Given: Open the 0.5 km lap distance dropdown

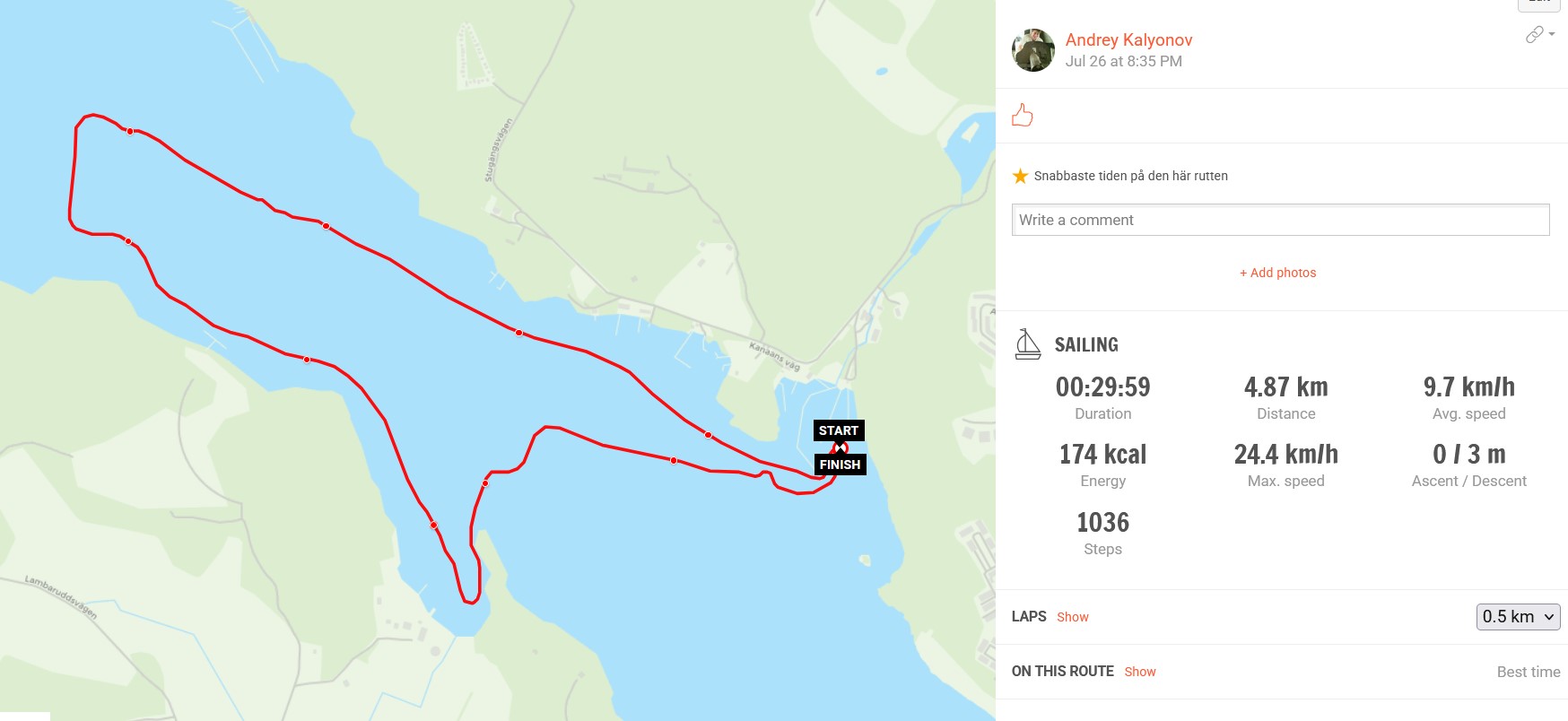Looking at the screenshot, I should [x=1518, y=617].
